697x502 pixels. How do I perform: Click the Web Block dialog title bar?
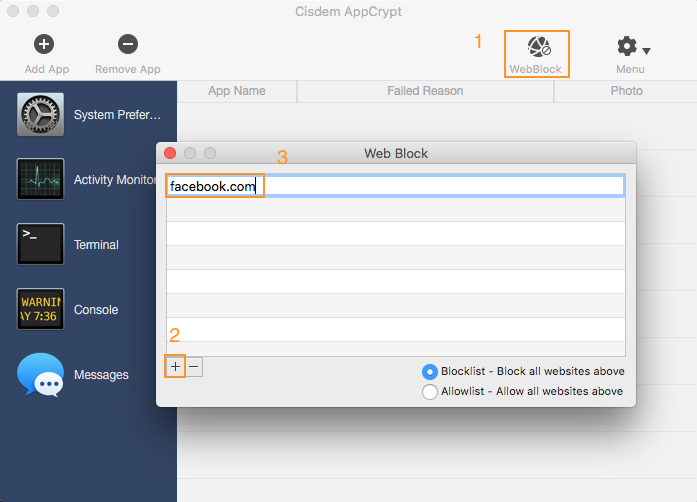(396, 153)
